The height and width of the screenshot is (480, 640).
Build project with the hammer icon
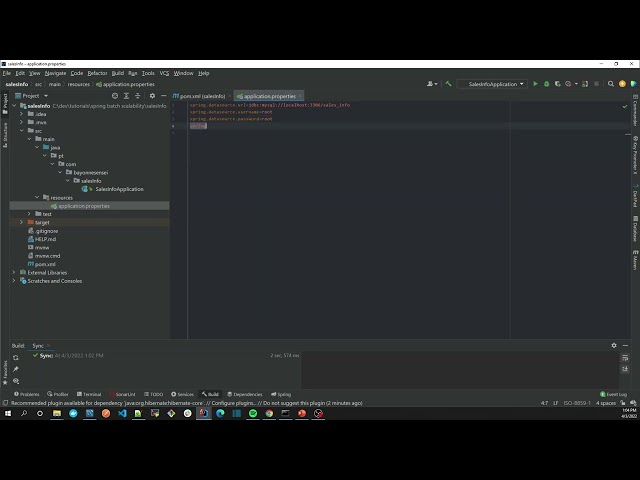448,84
